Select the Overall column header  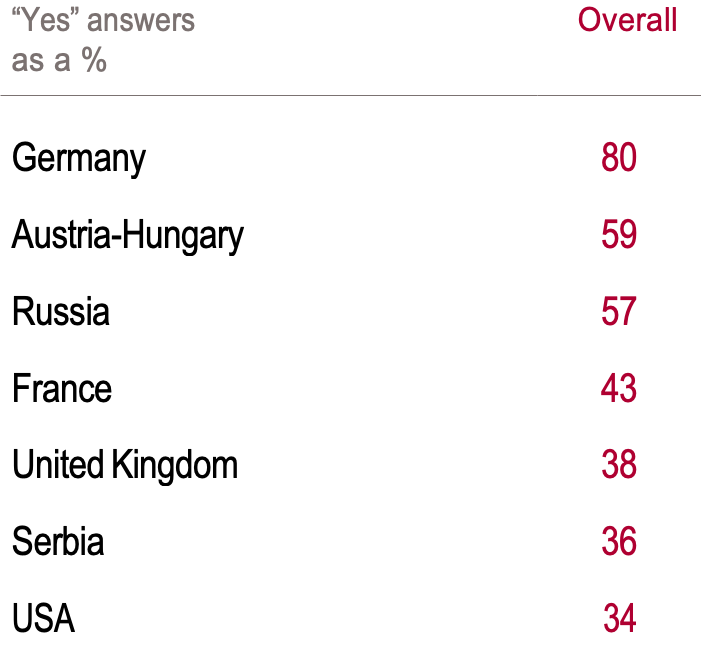[627, 20]
